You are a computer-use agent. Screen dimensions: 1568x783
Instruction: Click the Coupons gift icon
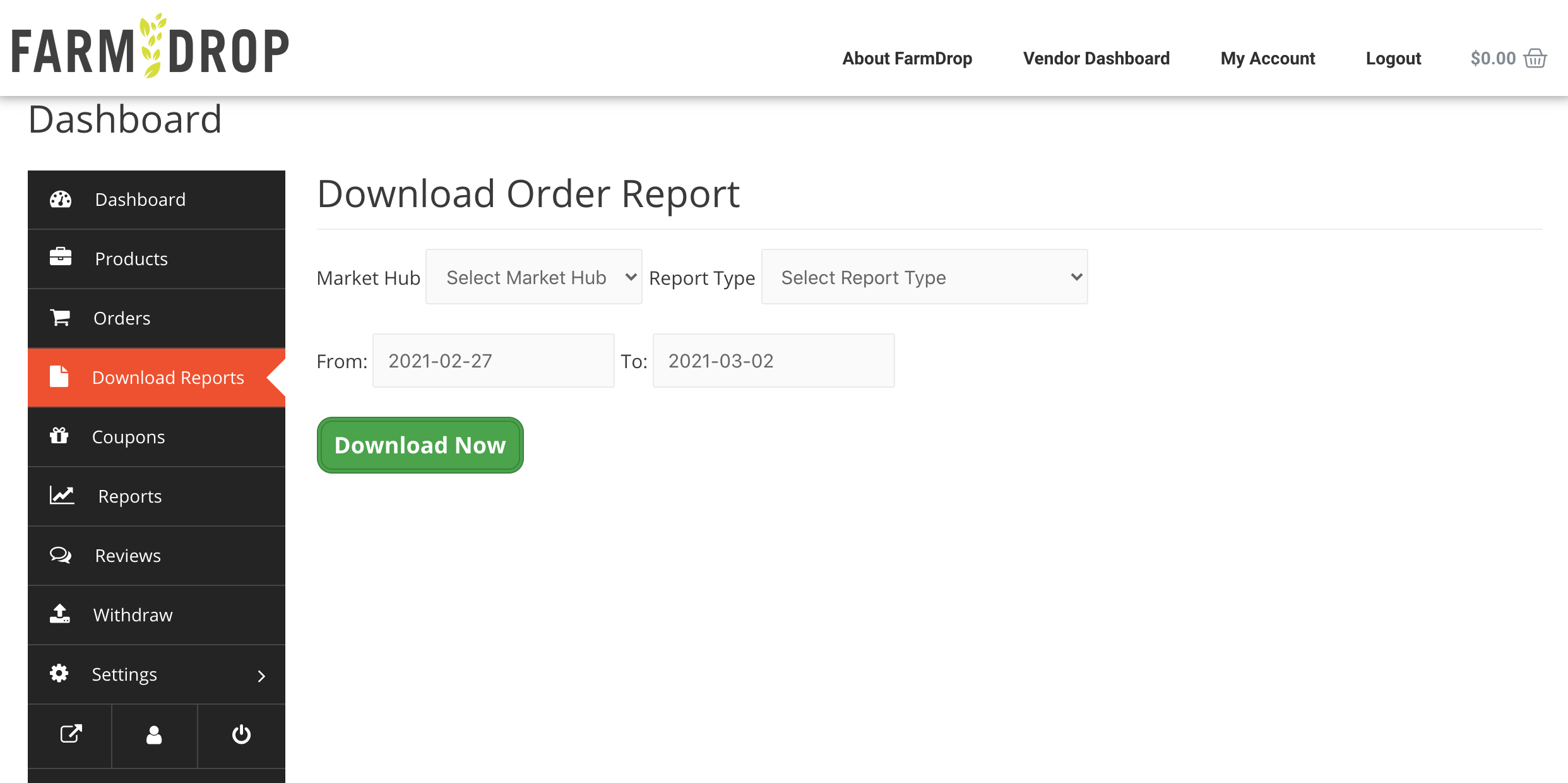point(59,436)
